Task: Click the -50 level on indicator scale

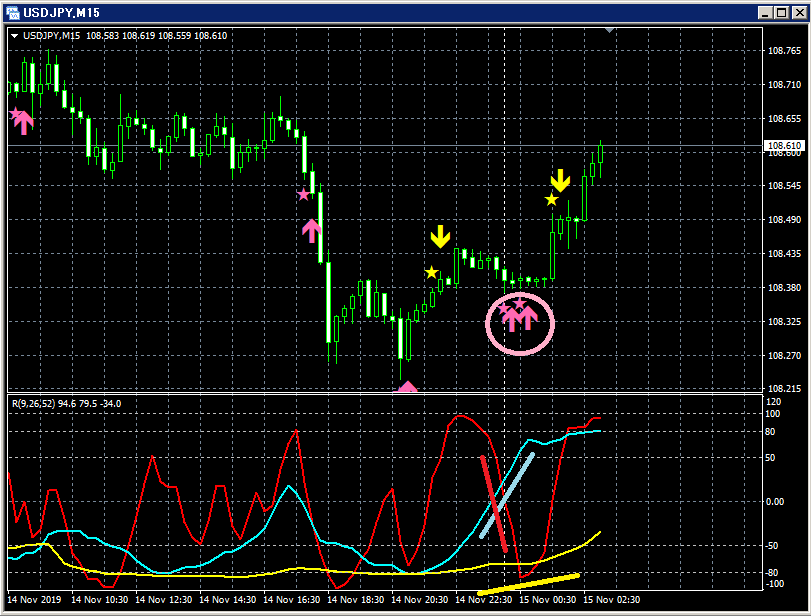Action: click(x=771, y=546)
